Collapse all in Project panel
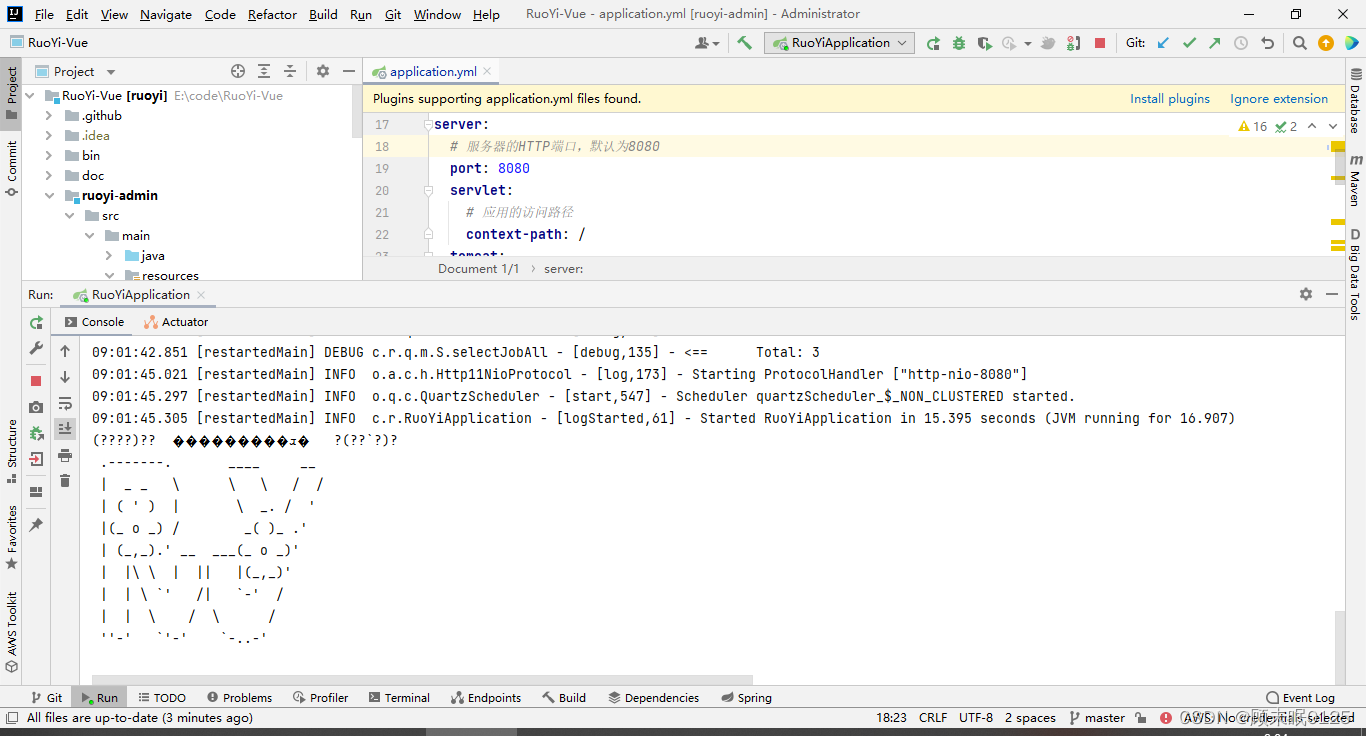This screenshot has width=1366, height=736. pyautogui.click(x=290, y=71)
